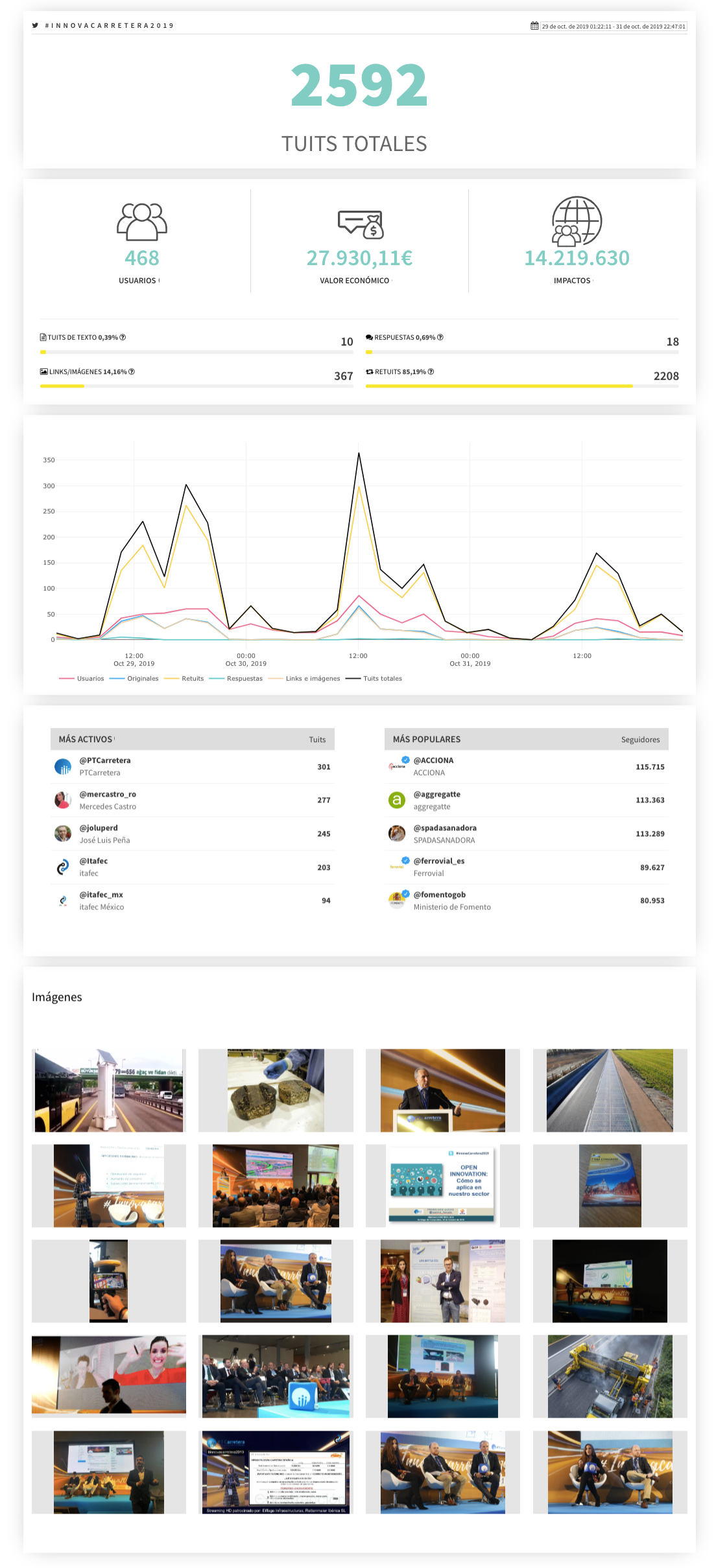Click the Tuits de texto progress bar
This screenshot has width=727, height=1568.
pos(197,352)
